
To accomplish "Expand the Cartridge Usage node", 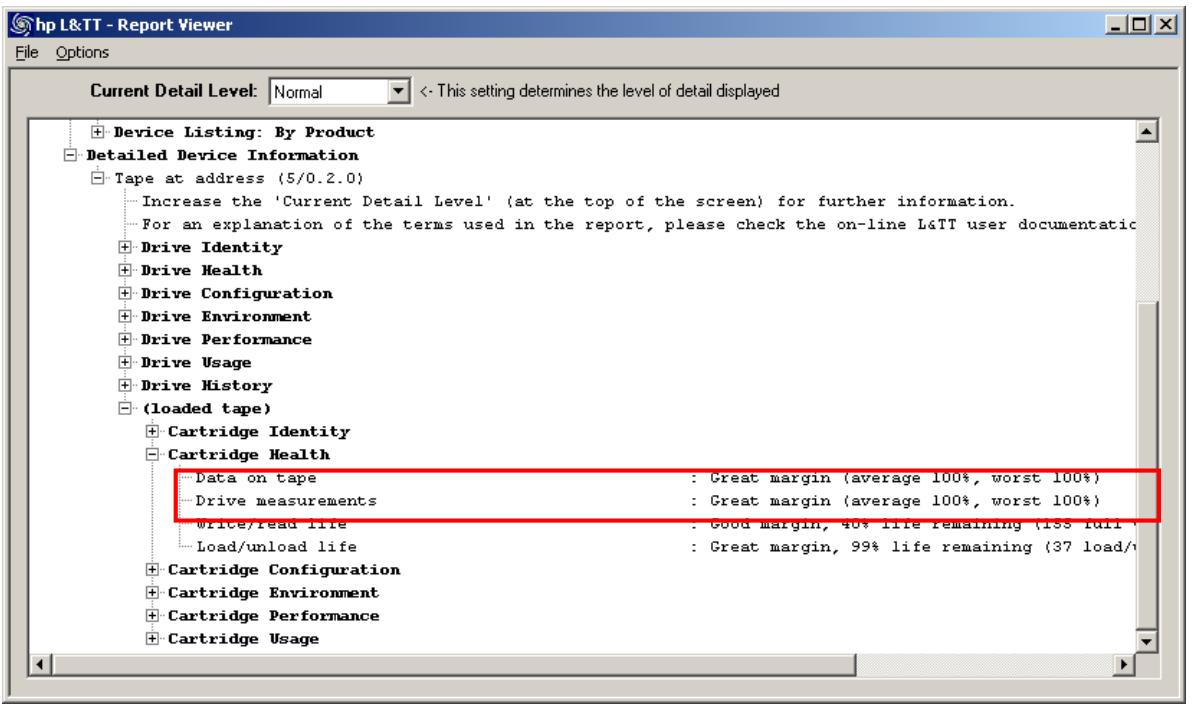I will tap(152, 638).
